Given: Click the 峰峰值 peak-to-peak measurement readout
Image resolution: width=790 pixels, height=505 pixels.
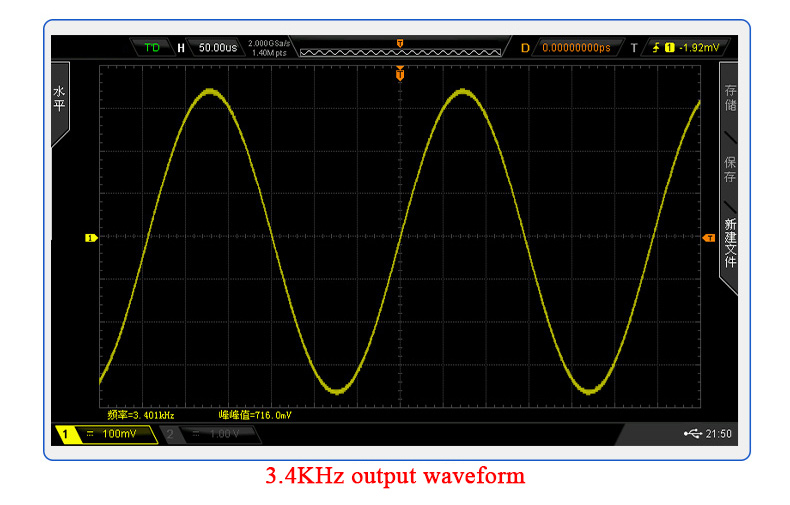Looking at the screenshot, I should point(255,414).
